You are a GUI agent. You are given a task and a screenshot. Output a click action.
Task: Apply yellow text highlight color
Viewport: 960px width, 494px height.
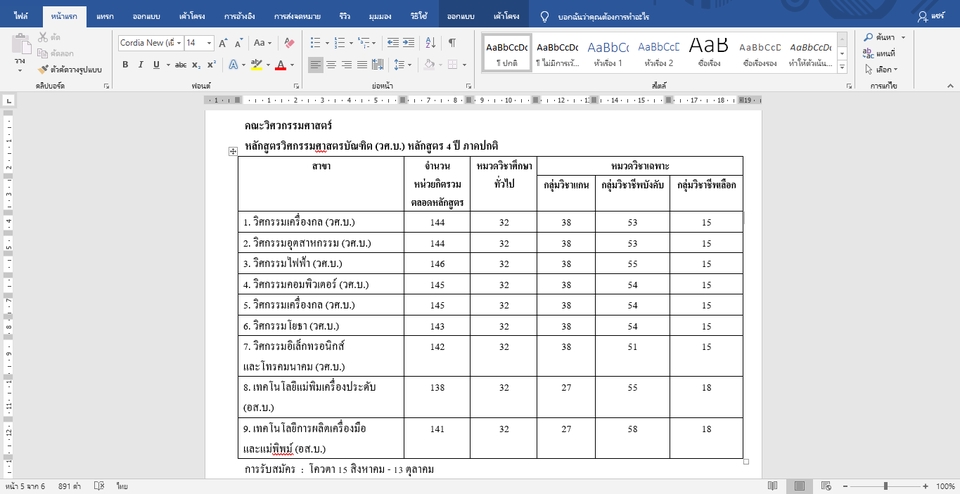257,64
